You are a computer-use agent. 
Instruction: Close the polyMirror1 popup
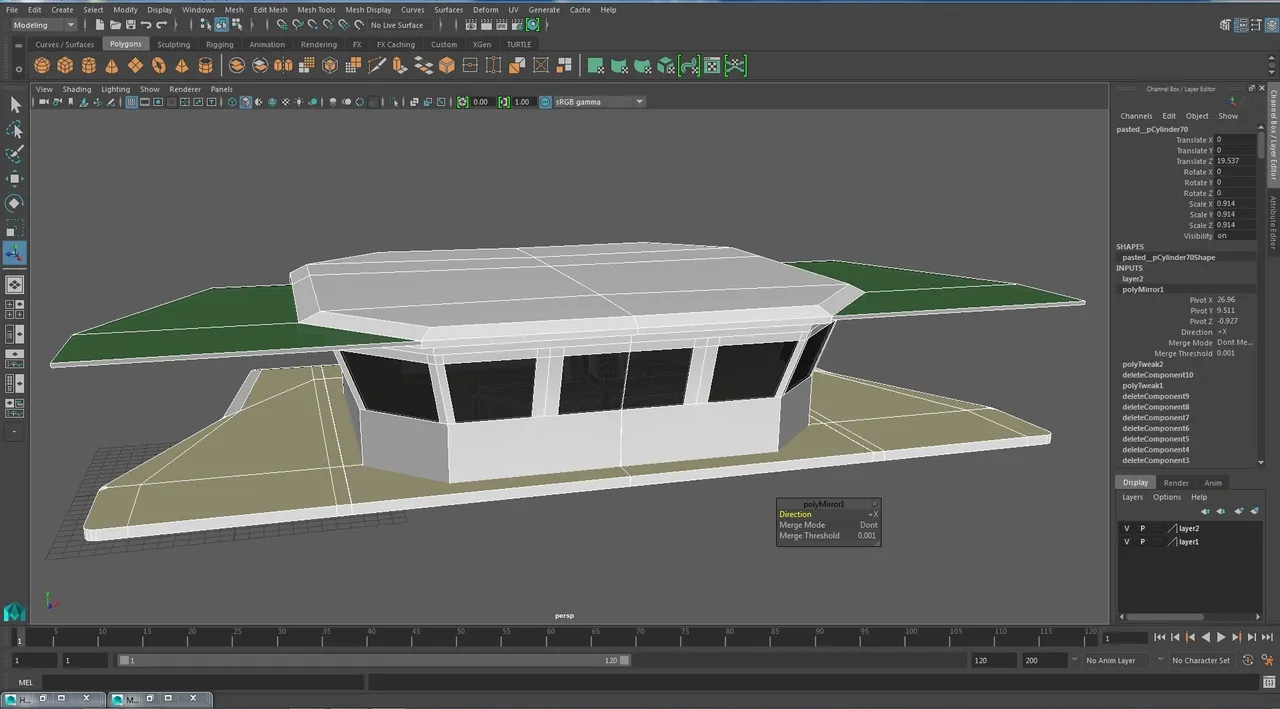(873, 504)
